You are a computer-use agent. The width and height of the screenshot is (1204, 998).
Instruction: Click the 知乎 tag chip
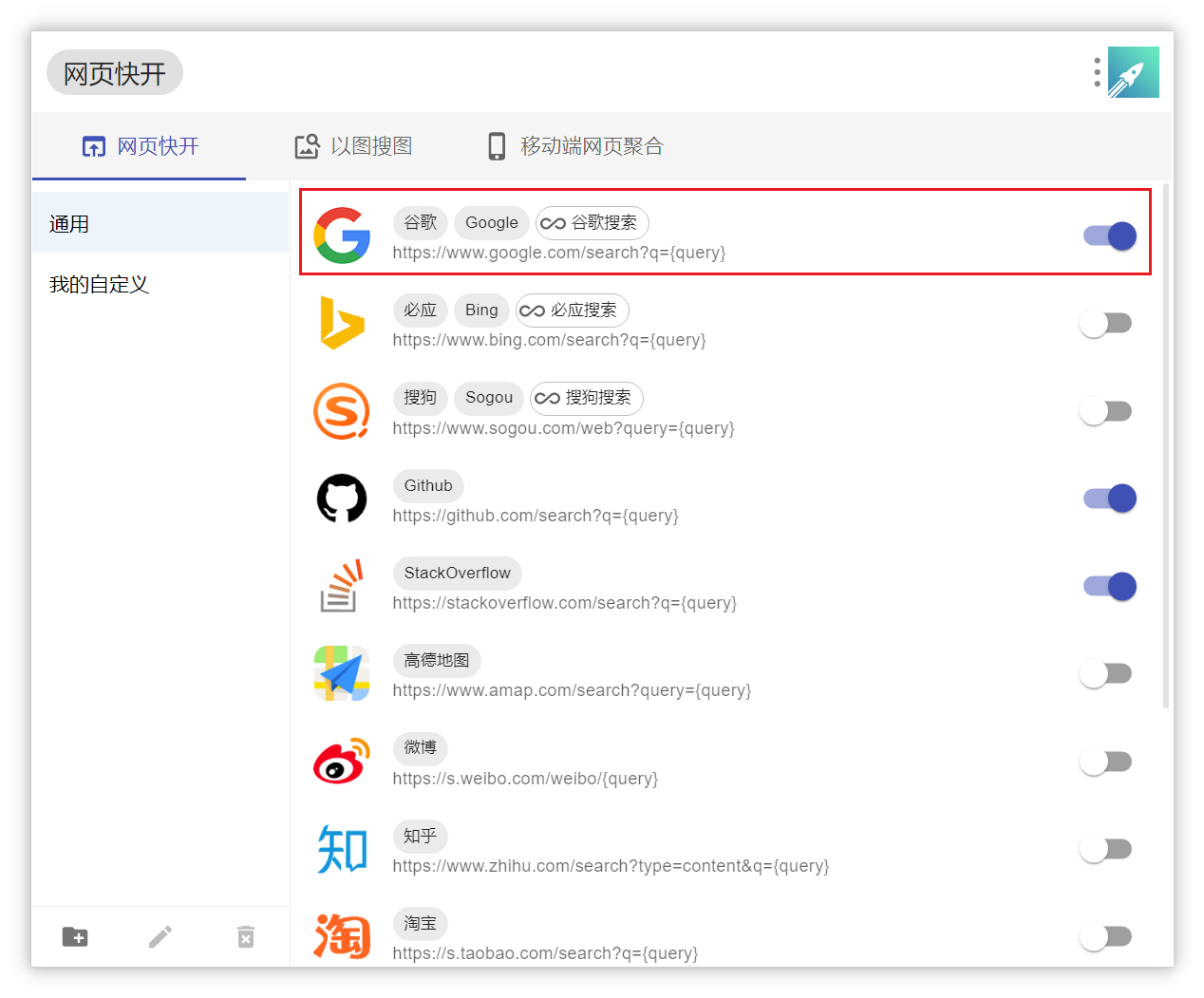coord(421,837)
